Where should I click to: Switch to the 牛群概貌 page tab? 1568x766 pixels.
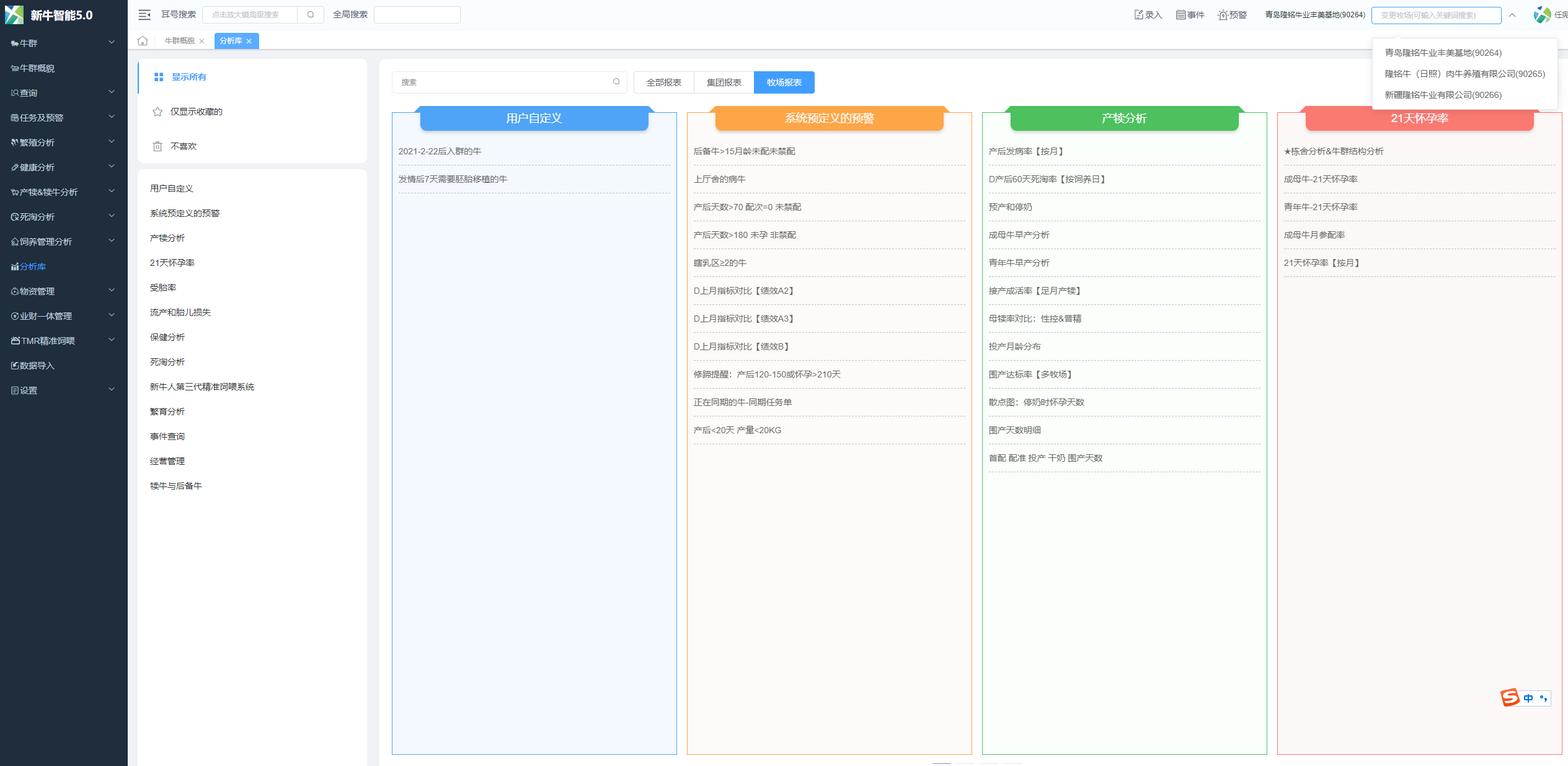pyautogui.click(x=180, y=41)
